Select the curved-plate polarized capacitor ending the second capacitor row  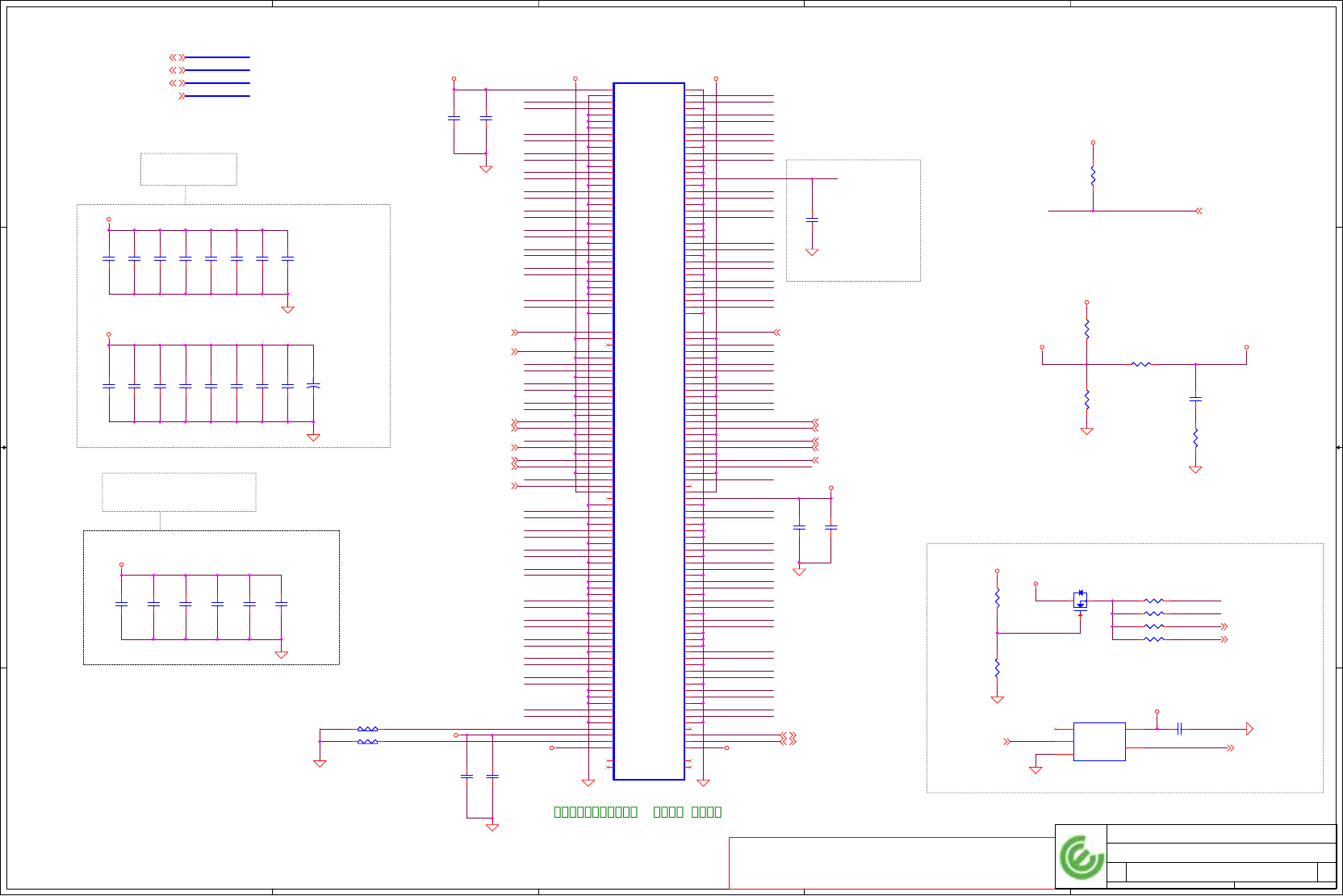coord(313,386)
